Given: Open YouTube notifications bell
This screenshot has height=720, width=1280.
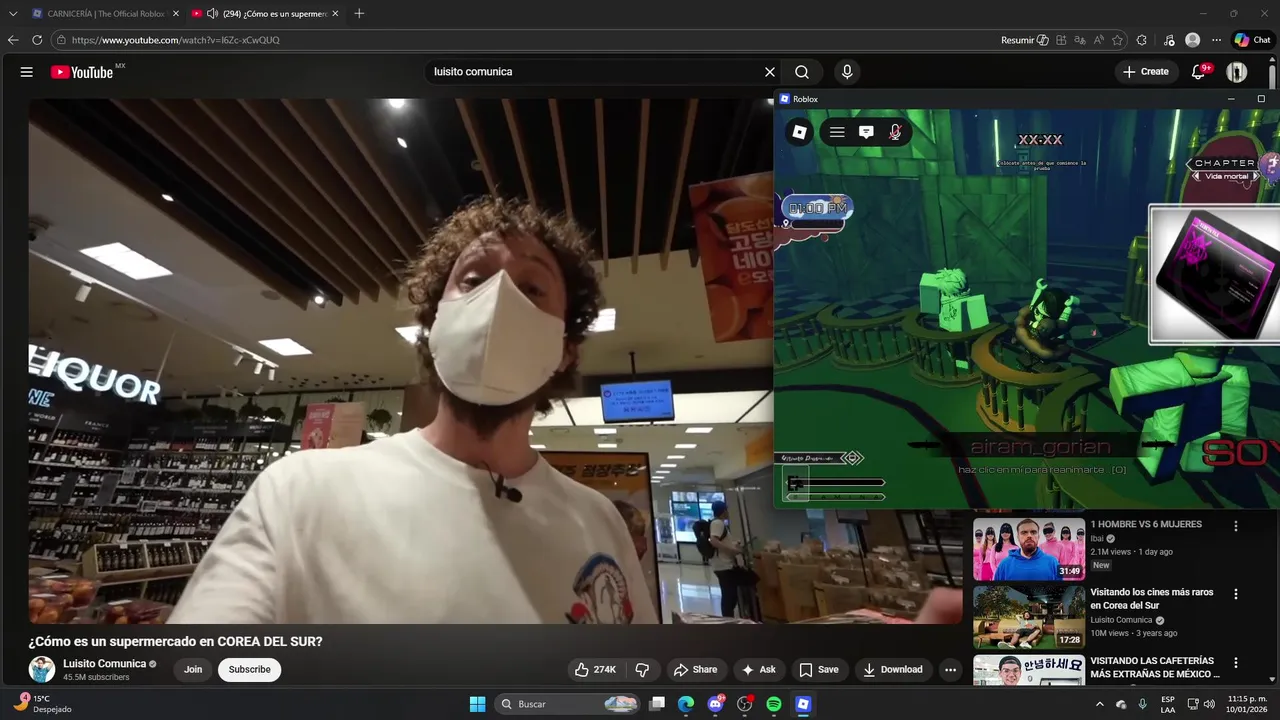Looking at the screenshot, I should click(1199, 72).
